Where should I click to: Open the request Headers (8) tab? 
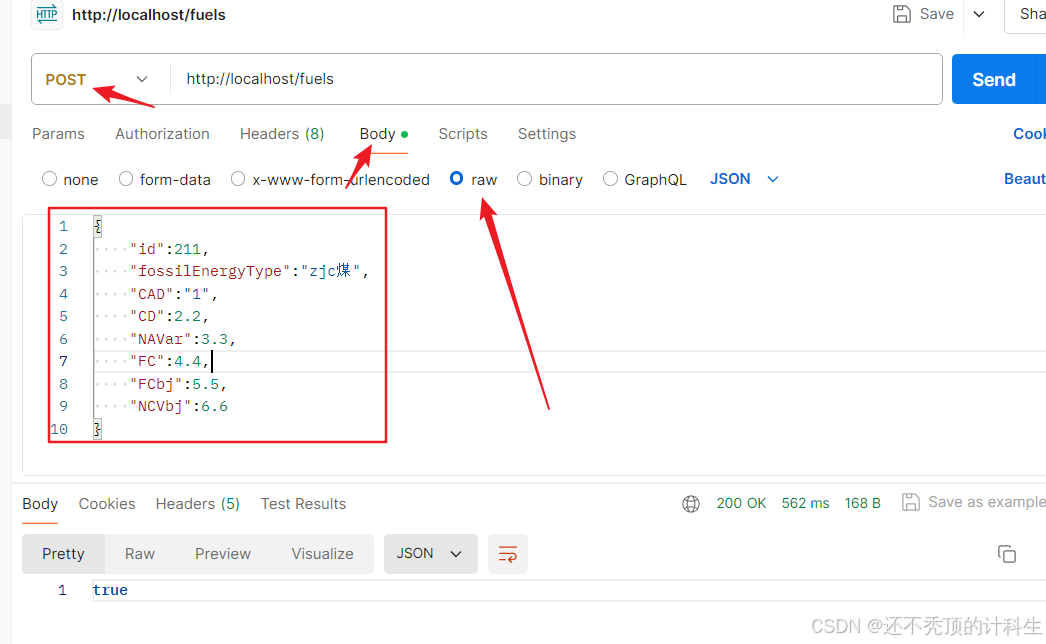tap(282, 133)
